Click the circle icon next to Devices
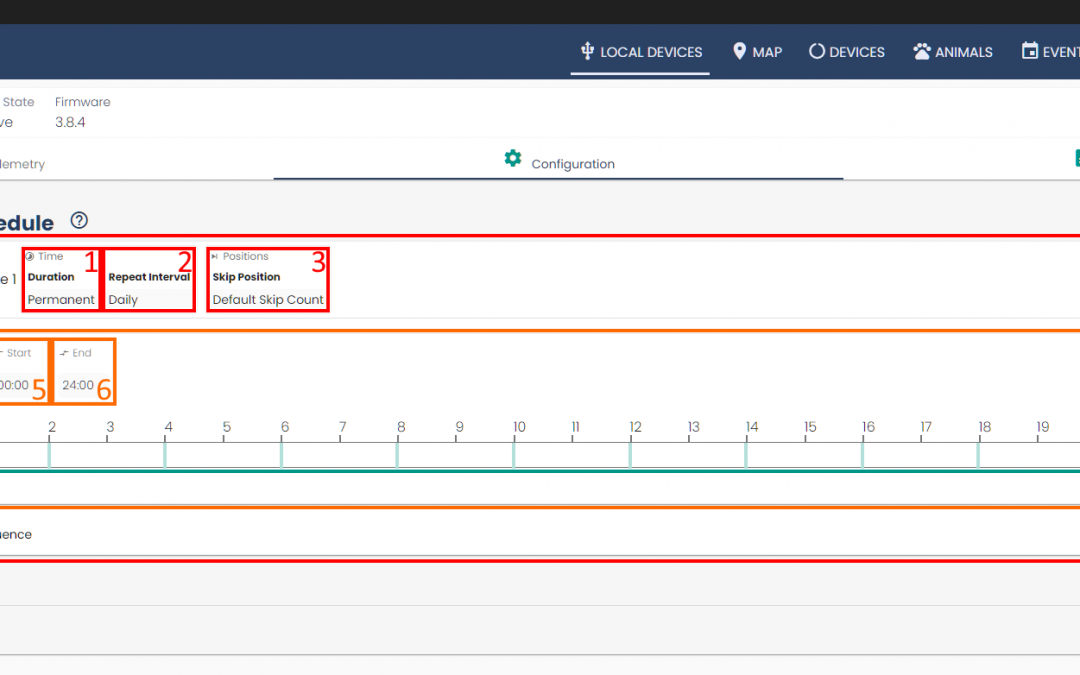Viewport: 1080px width, 675px height. [x=817, y=51]
